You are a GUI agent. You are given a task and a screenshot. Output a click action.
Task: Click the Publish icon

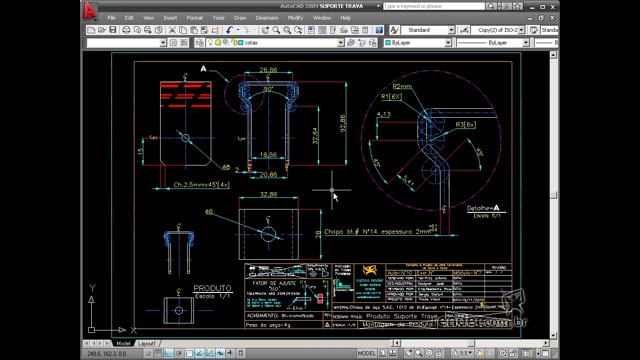(x=148, y=30)
